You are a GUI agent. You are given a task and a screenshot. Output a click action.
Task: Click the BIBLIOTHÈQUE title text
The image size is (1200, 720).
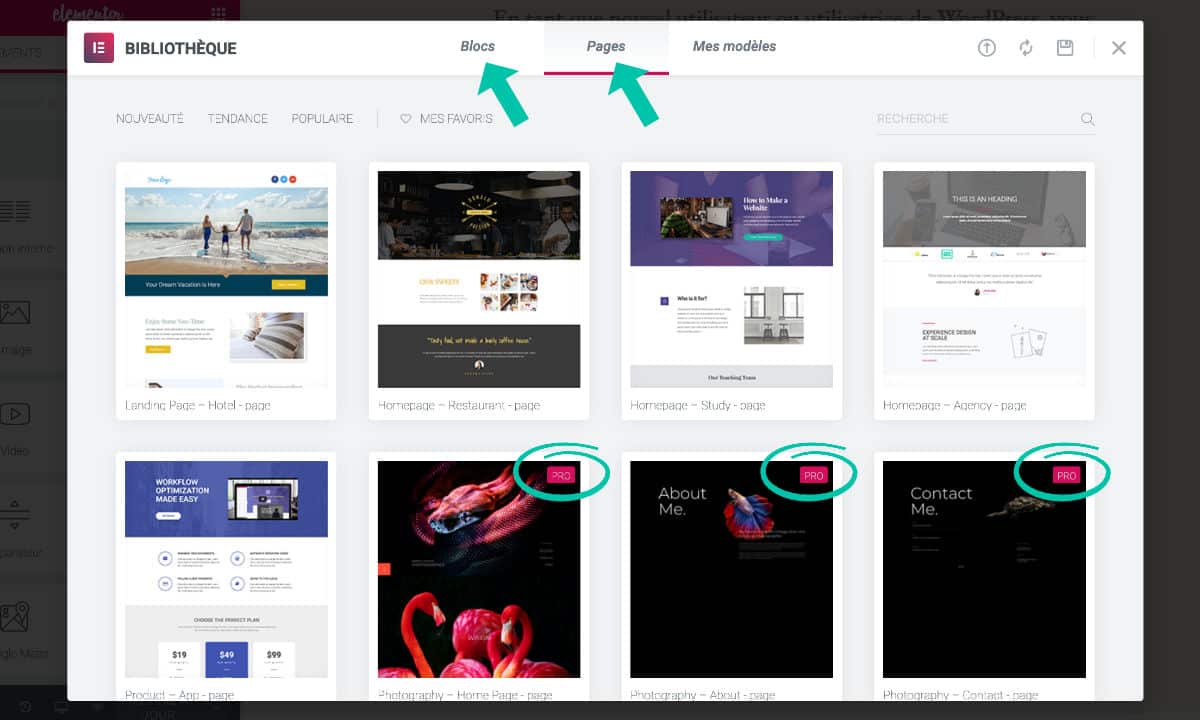(x=181, y=48)
